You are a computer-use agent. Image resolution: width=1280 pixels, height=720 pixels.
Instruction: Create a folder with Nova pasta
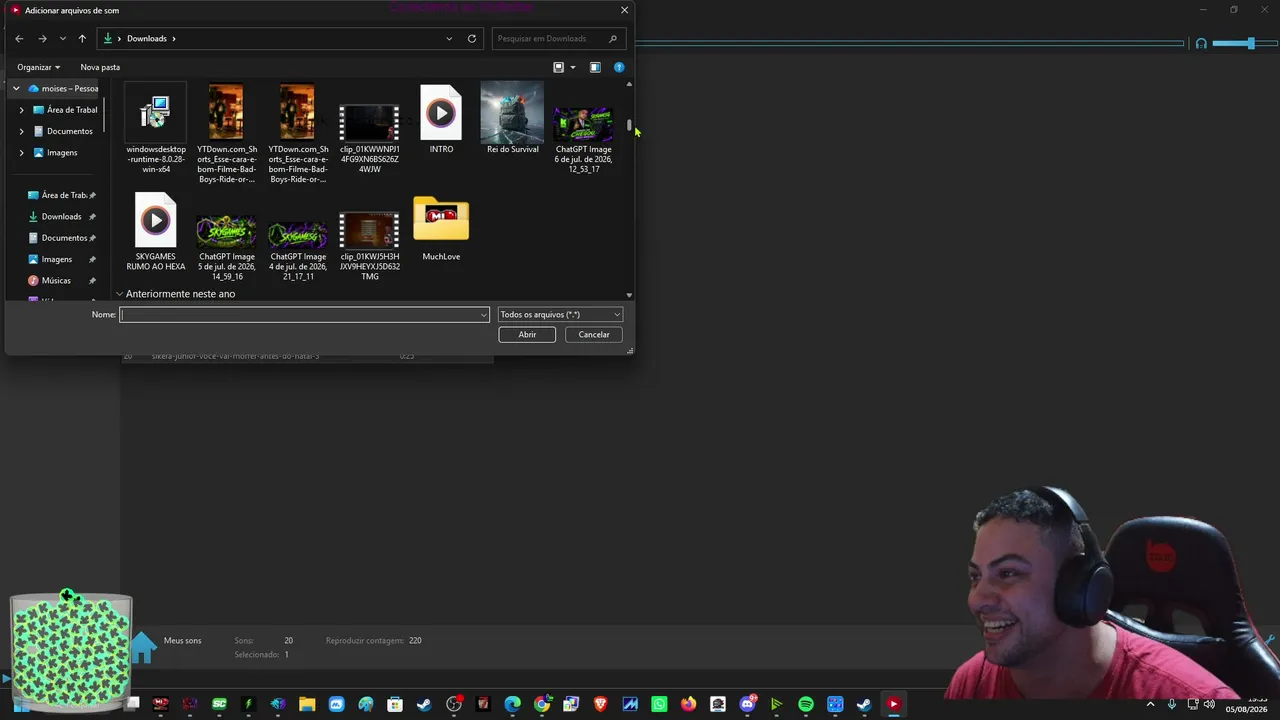[x=100, y=67]
